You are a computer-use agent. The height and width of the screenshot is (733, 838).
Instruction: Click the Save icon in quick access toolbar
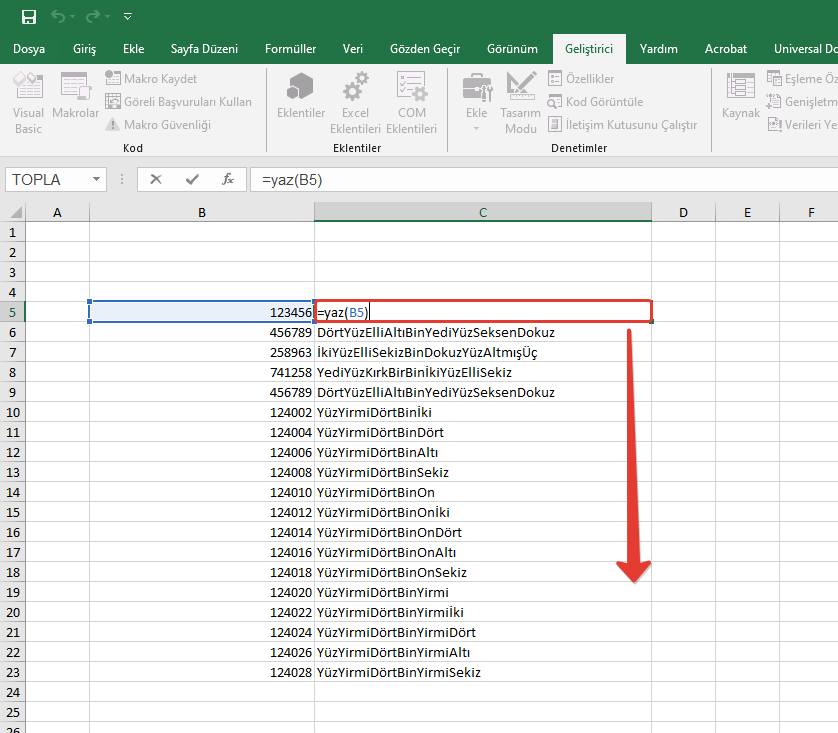coord(29,17)
